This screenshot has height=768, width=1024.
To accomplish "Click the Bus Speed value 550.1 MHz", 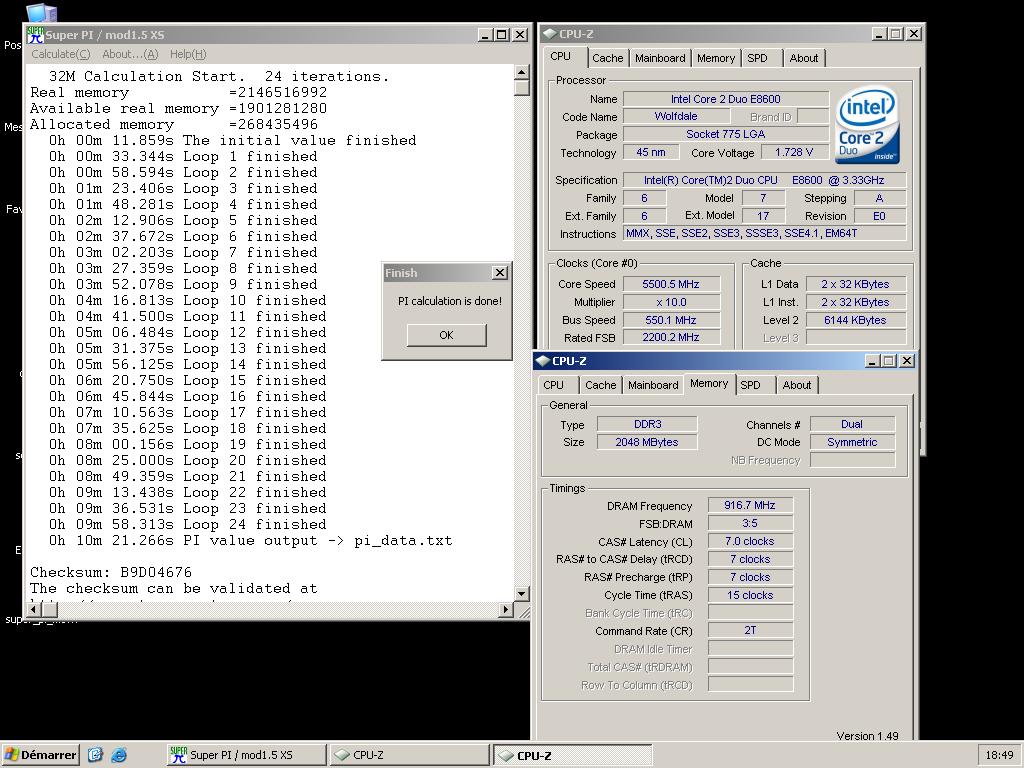I will coord(671,320).
